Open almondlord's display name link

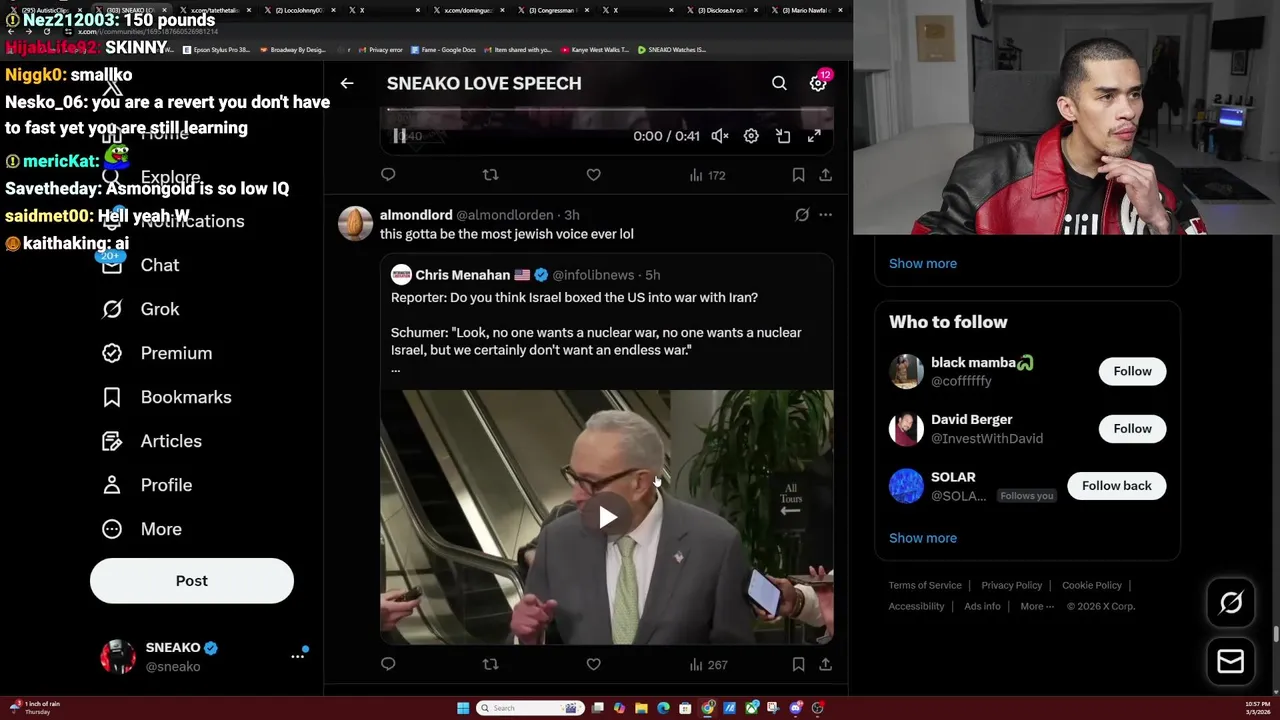pos(416,215)
